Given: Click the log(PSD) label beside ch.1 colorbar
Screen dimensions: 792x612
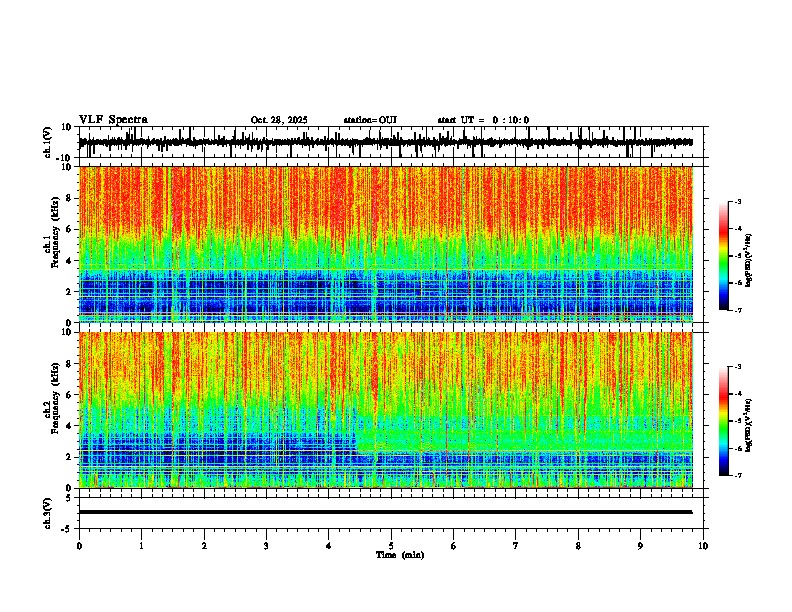Looking at the screenshot, I should [x=749, y=260].
